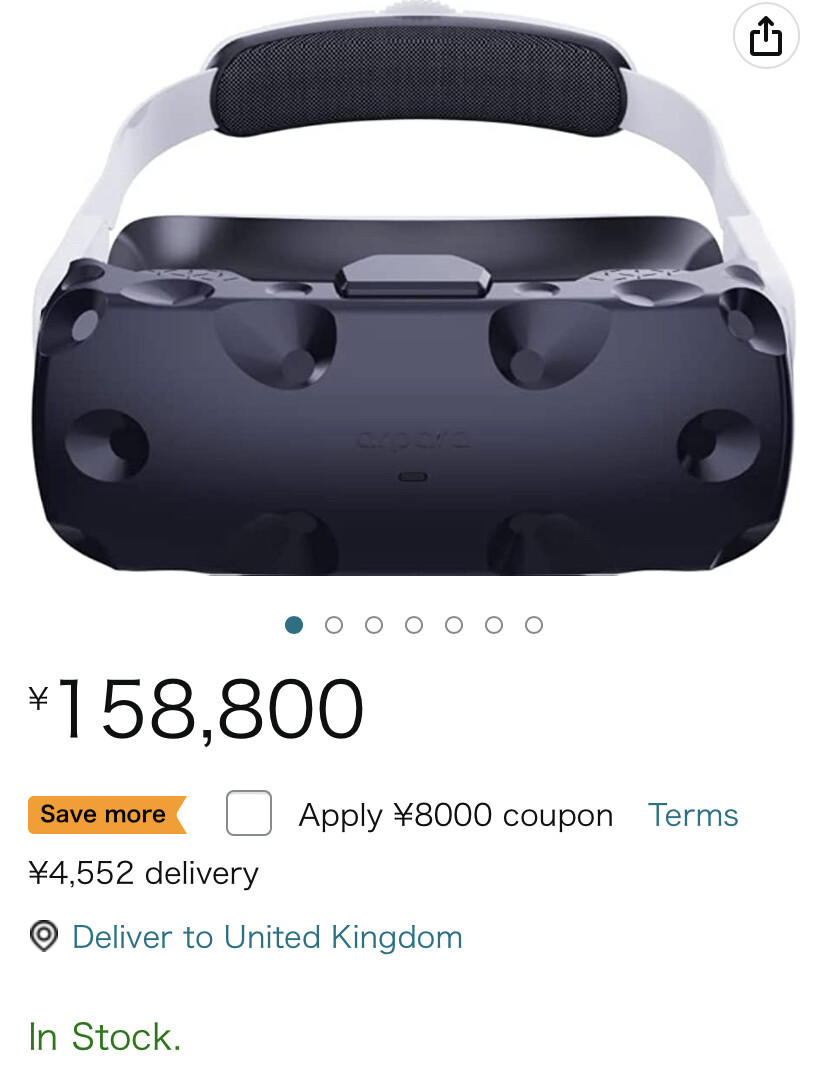Click the location pin icon
The width and height of the screenshot is (828, 1066).
(x=44, y=936)
